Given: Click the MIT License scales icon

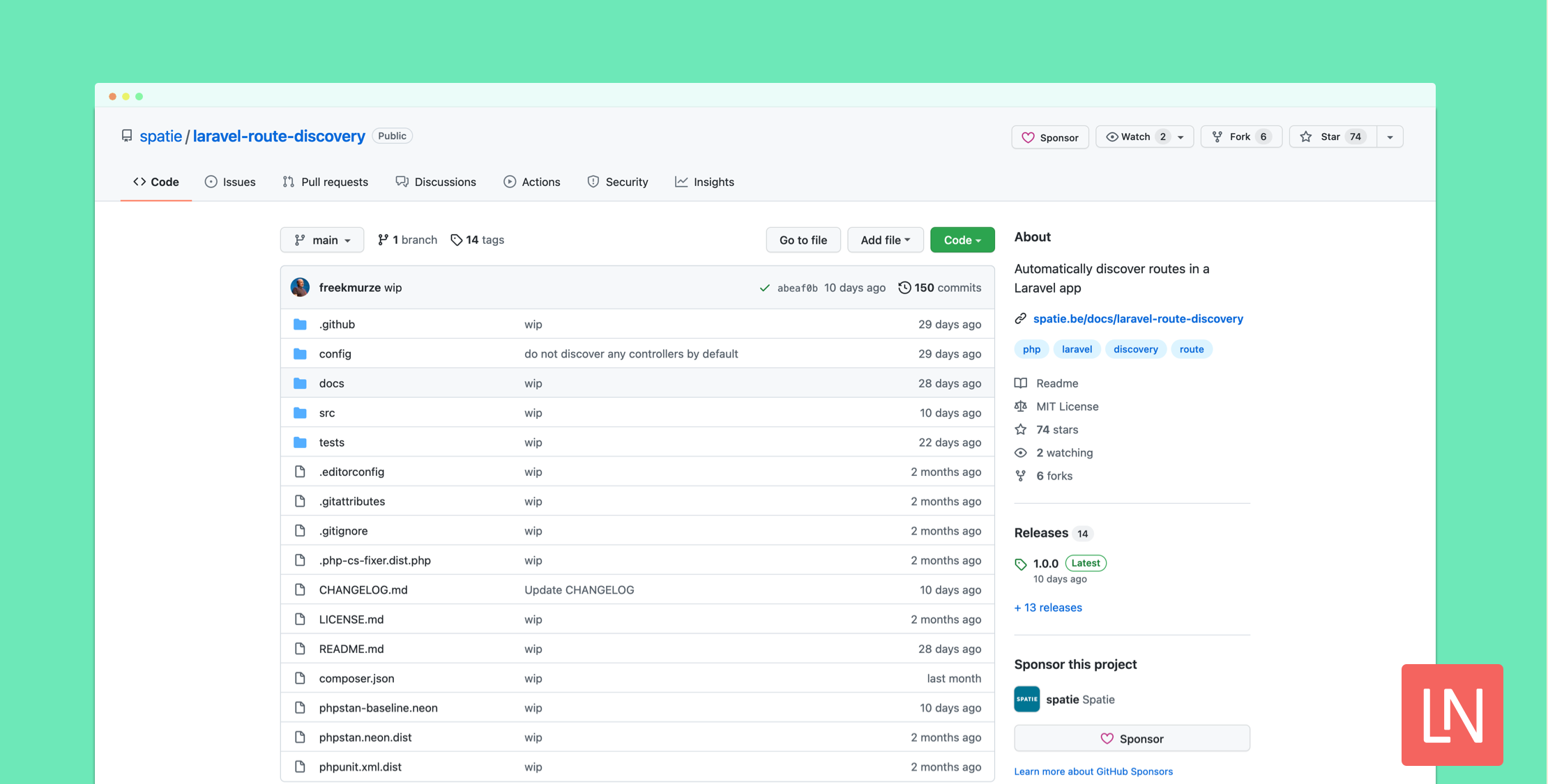Looking at the screenshot, I should click(1020, 406).
